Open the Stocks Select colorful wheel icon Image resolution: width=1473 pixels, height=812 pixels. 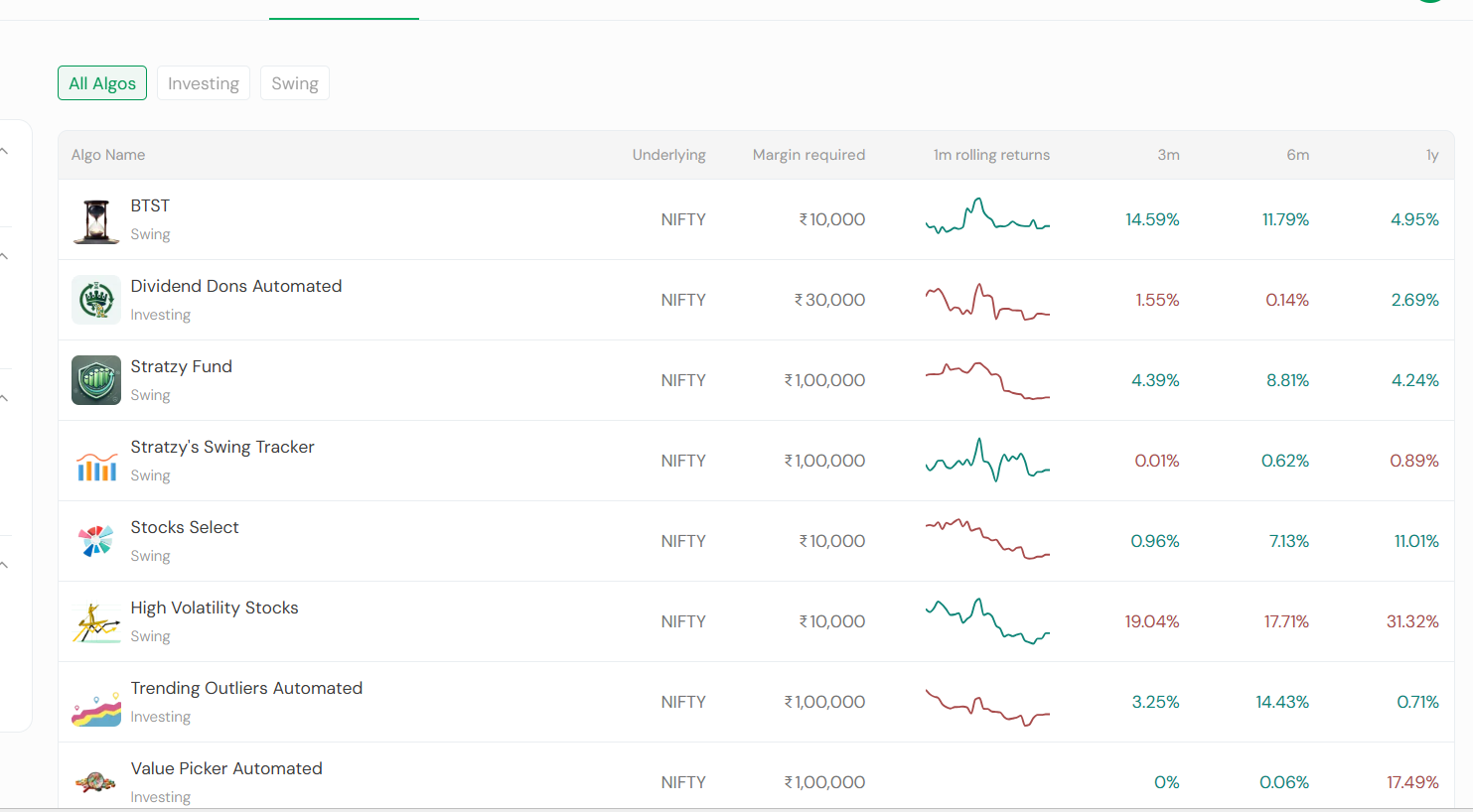point(96,541)
